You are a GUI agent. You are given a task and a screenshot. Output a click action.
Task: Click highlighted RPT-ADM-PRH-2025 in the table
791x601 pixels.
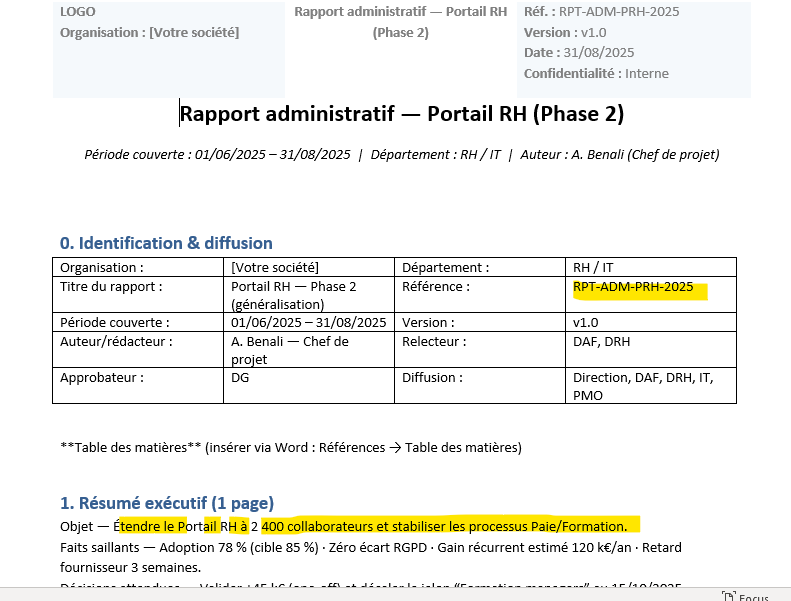(633, 287)
